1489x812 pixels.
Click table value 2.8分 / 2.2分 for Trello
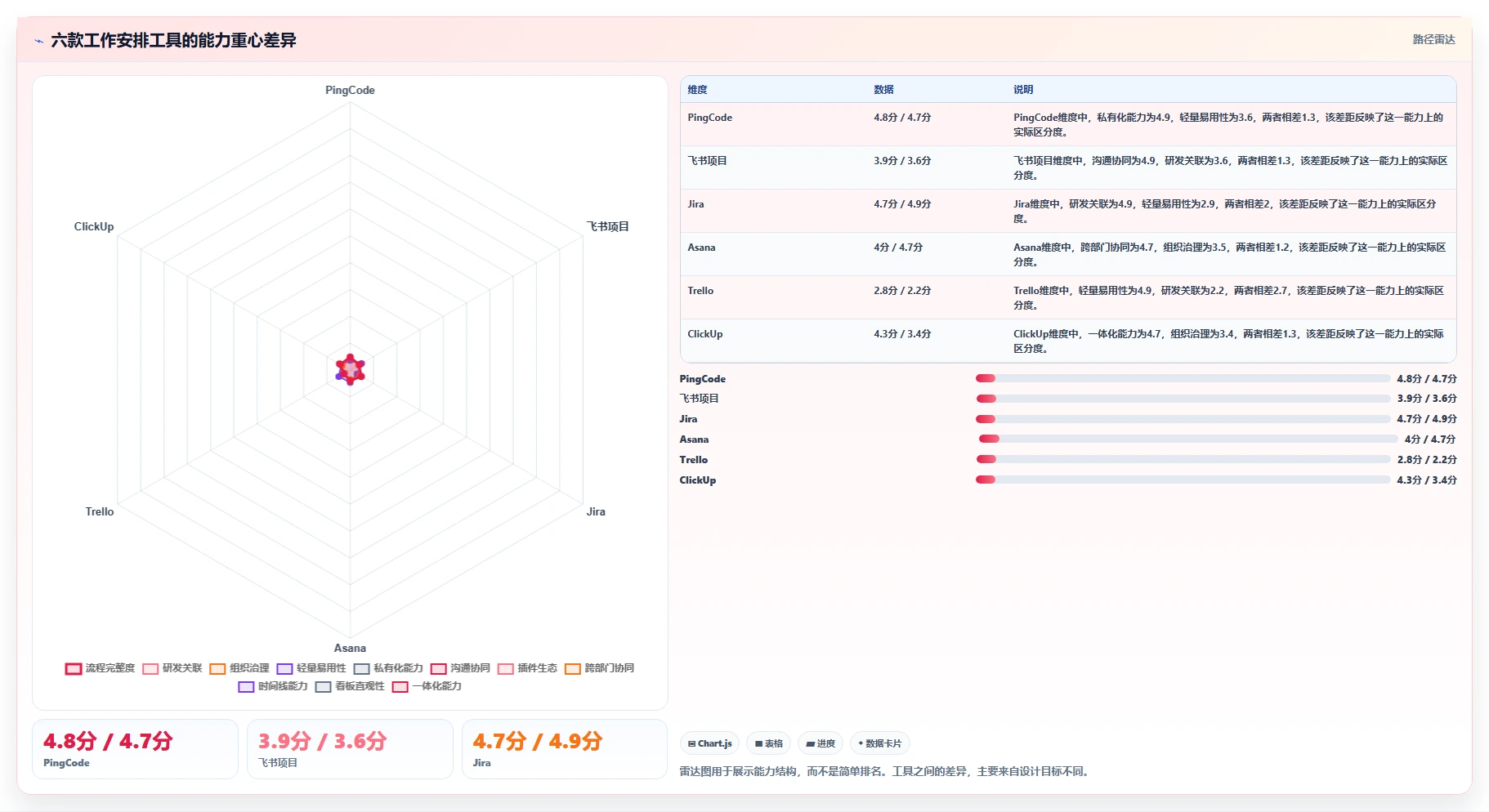tap(902, 291)
